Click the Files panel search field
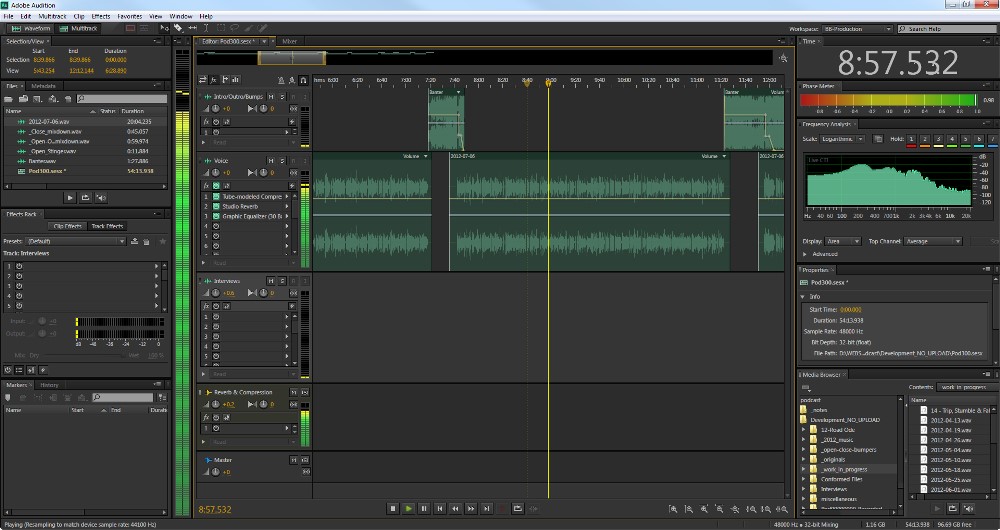This screenshot has width=1000, height=530. point(121,99)
